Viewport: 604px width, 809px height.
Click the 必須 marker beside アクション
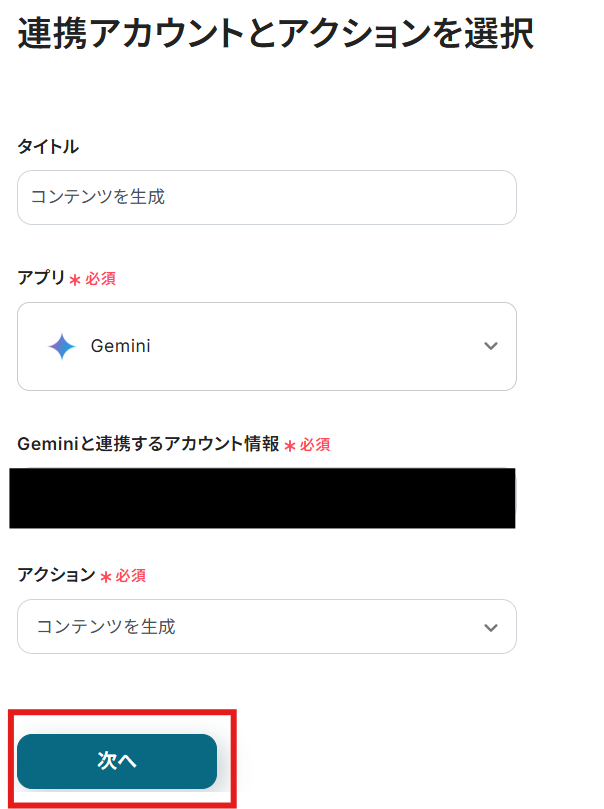(131, 576)
